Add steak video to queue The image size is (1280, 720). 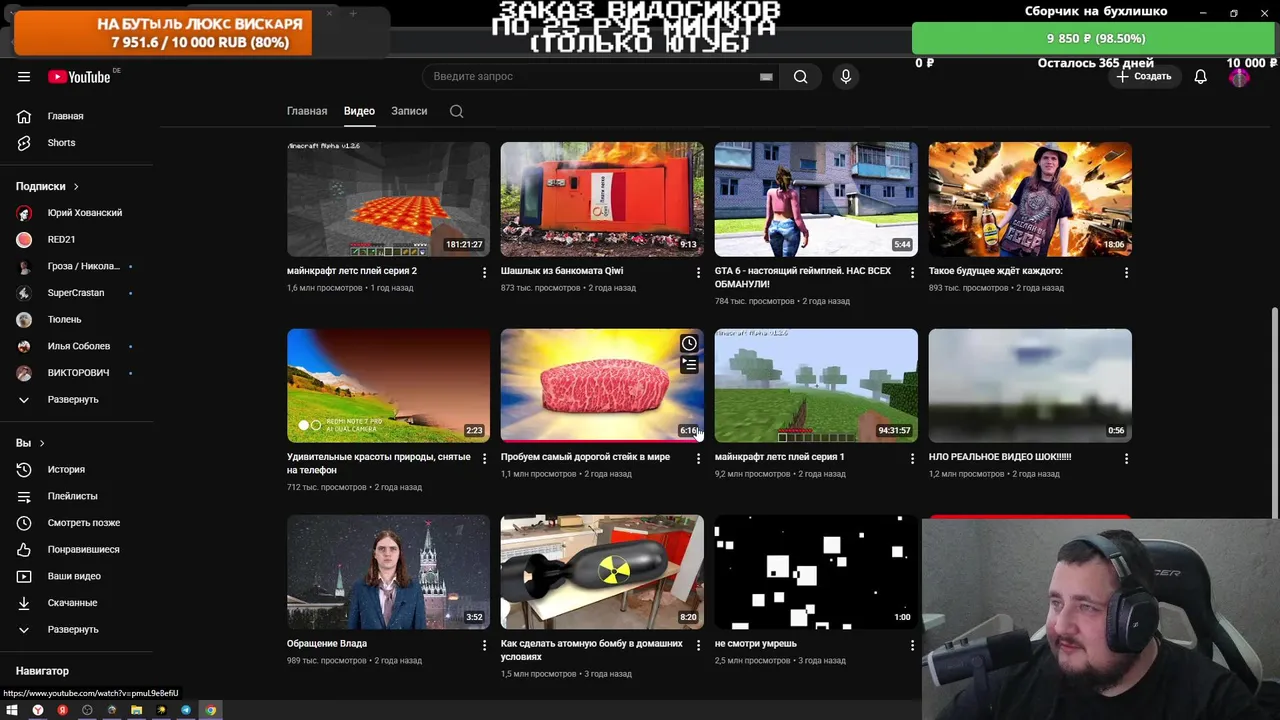[689, 365]
